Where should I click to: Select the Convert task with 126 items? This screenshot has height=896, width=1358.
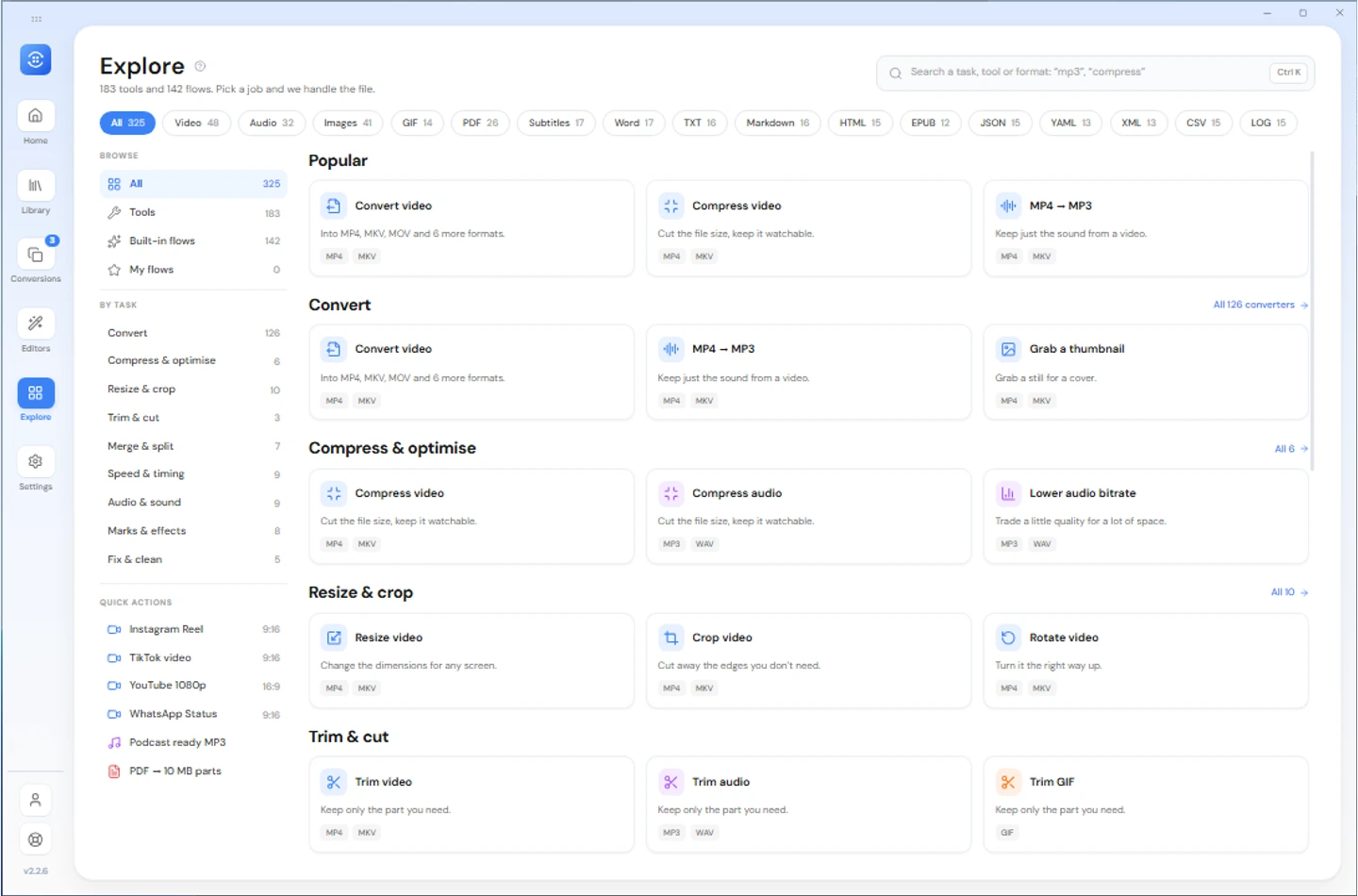tap(193, 333)
